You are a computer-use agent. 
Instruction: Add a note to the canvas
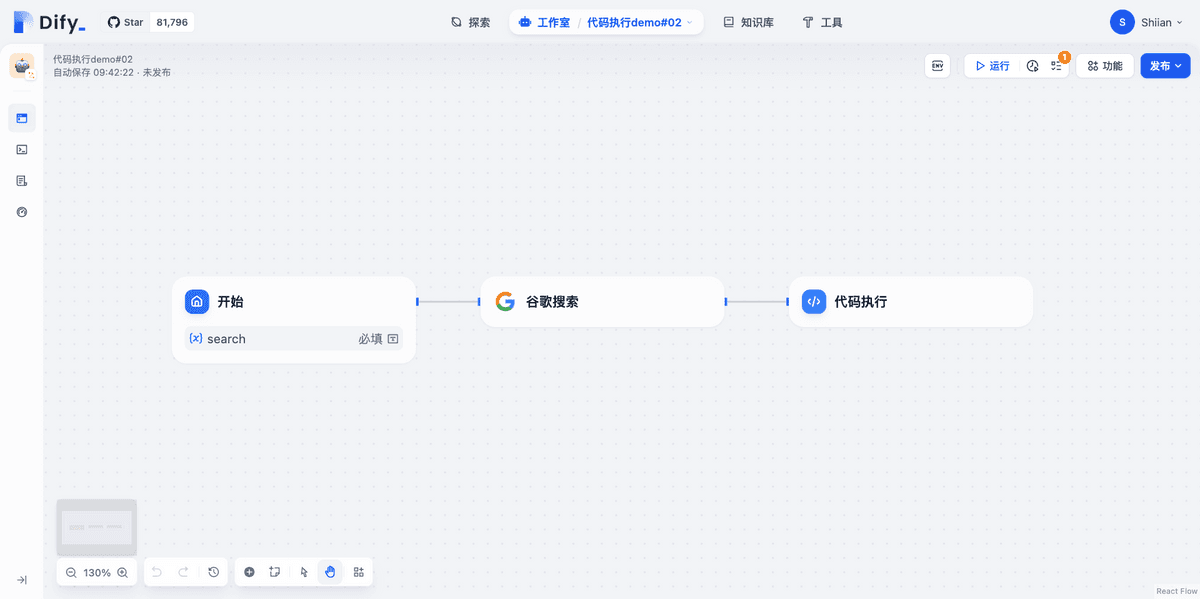point(275,572)
